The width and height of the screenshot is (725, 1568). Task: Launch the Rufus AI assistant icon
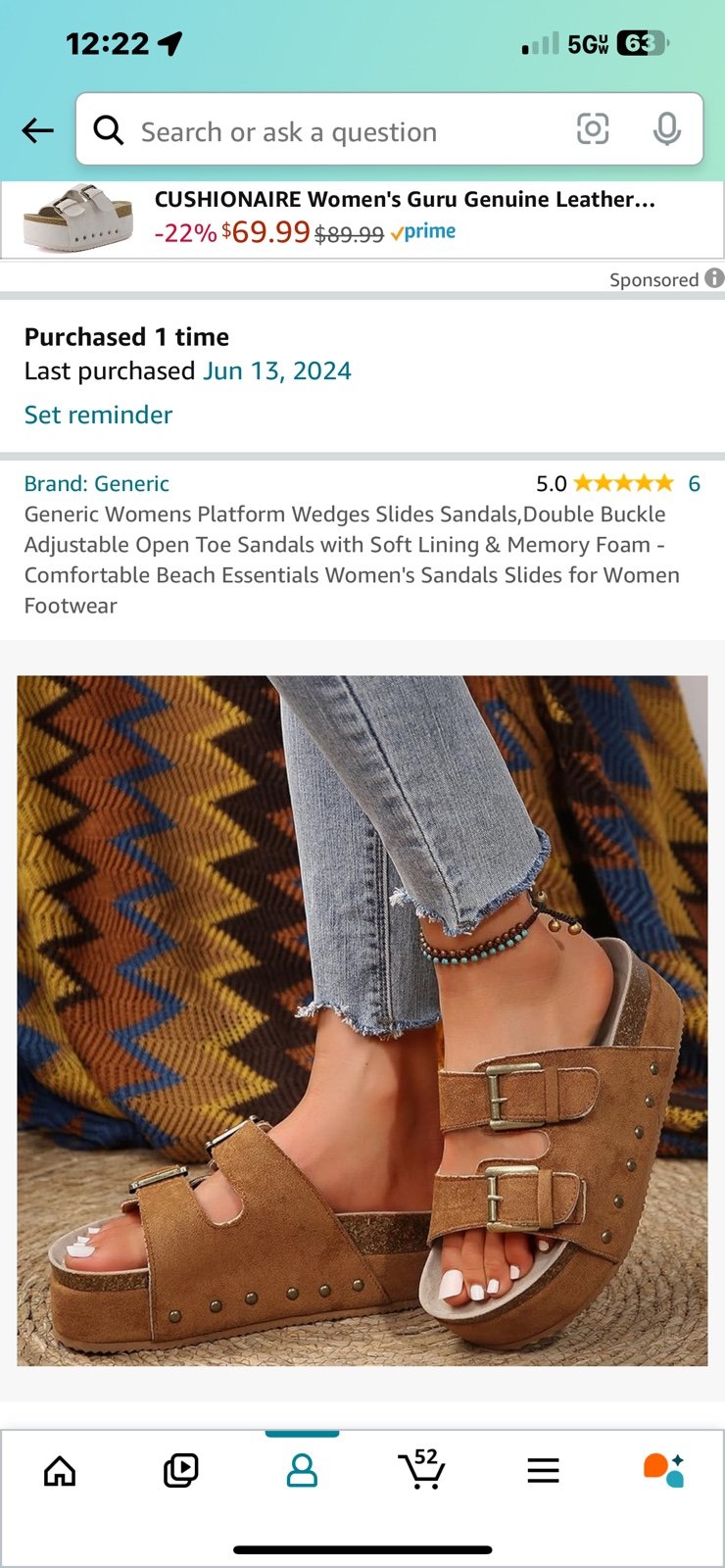663,1470
